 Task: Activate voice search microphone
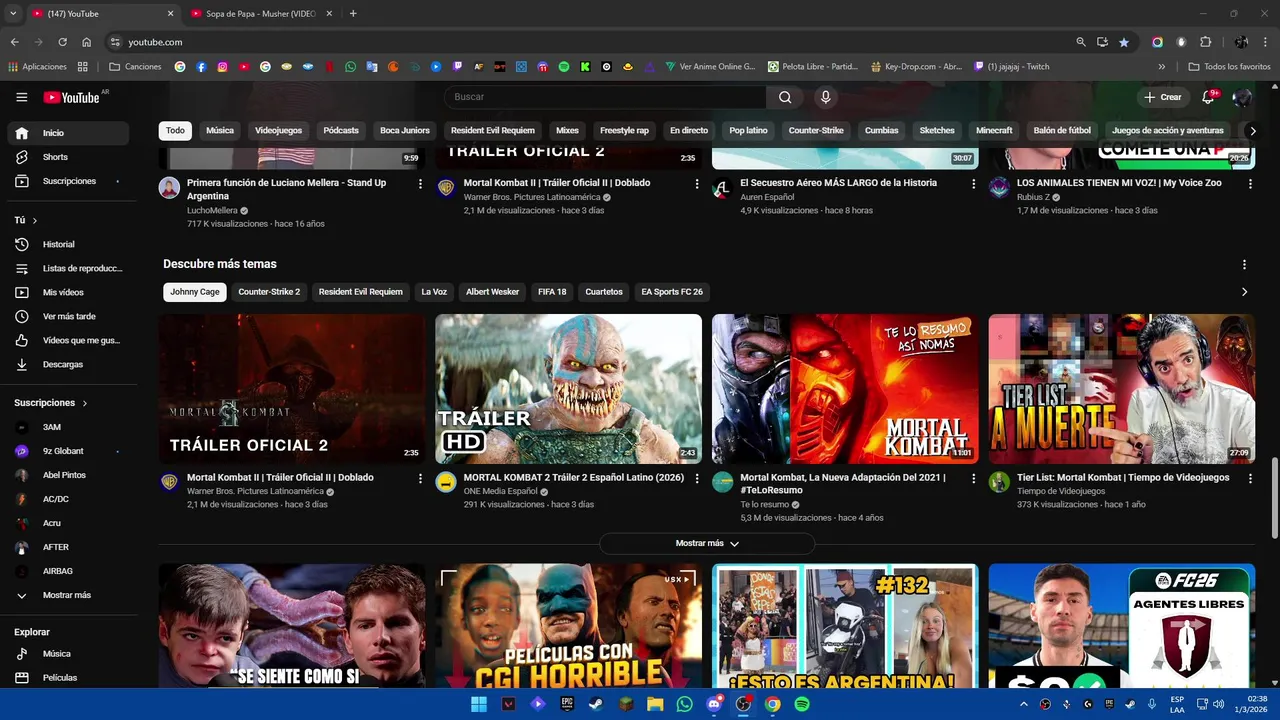825,97
